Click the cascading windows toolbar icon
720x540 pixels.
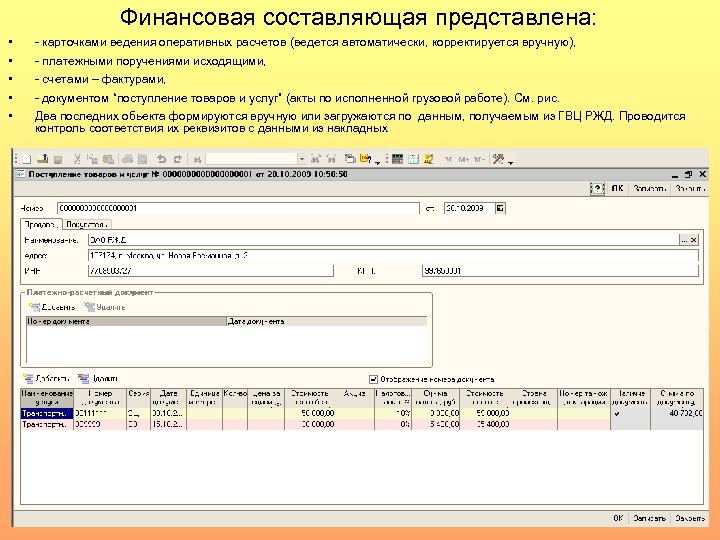pos(350,159)
